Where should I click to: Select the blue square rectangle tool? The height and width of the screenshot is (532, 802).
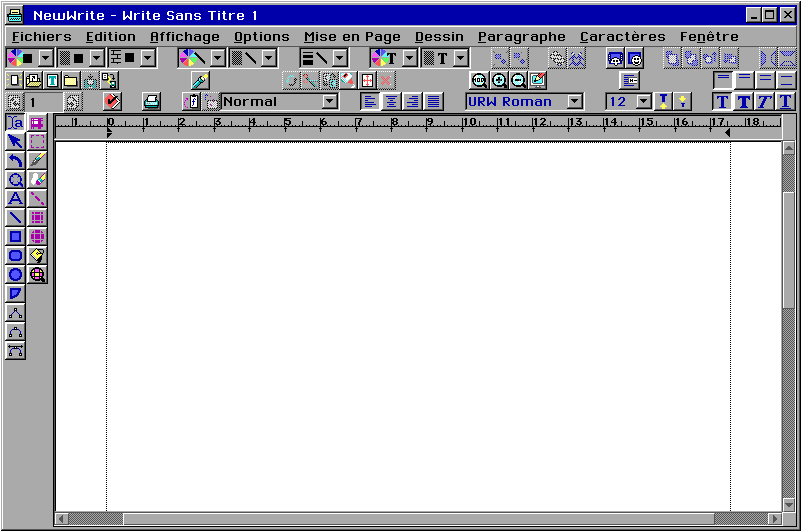[x=15, y=236]
